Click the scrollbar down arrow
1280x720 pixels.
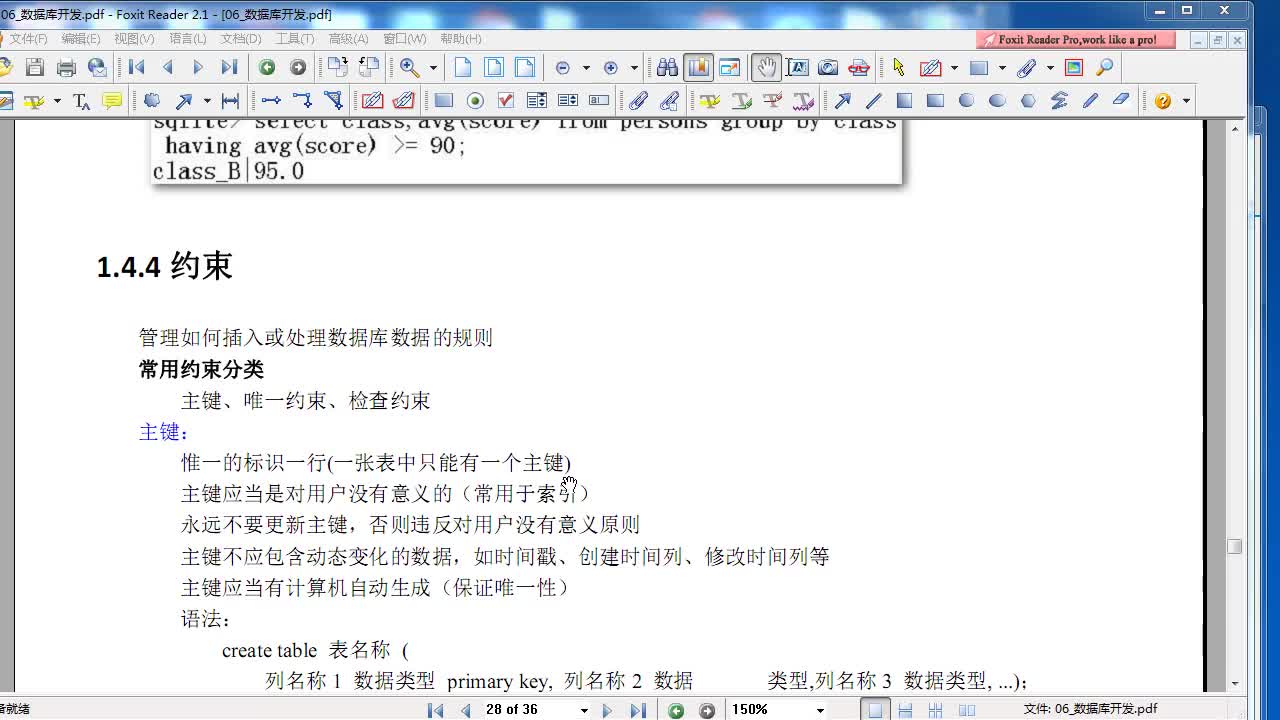(1235, 683)
